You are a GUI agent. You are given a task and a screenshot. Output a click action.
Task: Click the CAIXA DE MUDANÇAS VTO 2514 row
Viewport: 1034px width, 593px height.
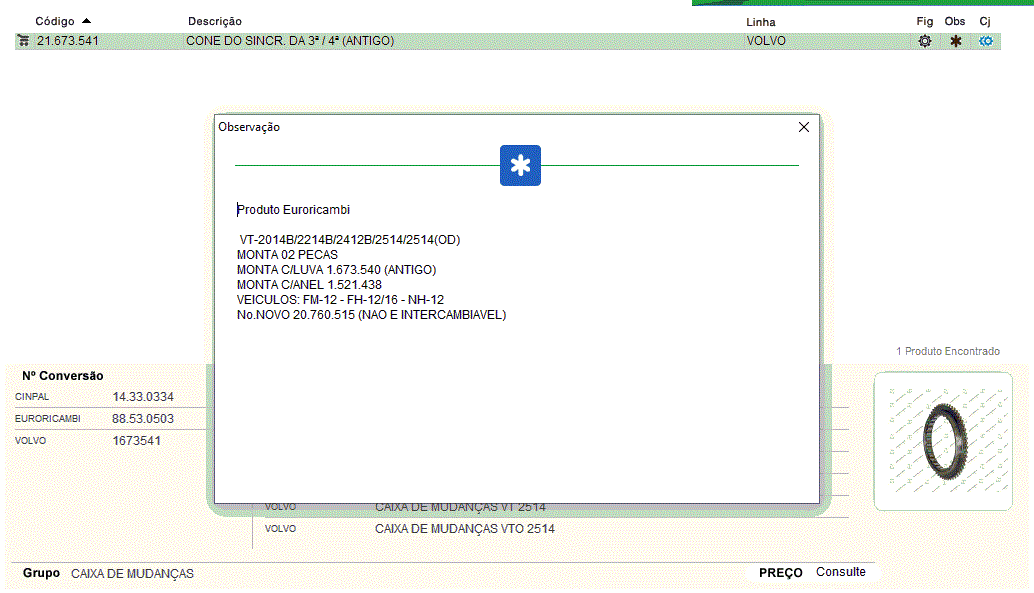click(x=464, y=528)
